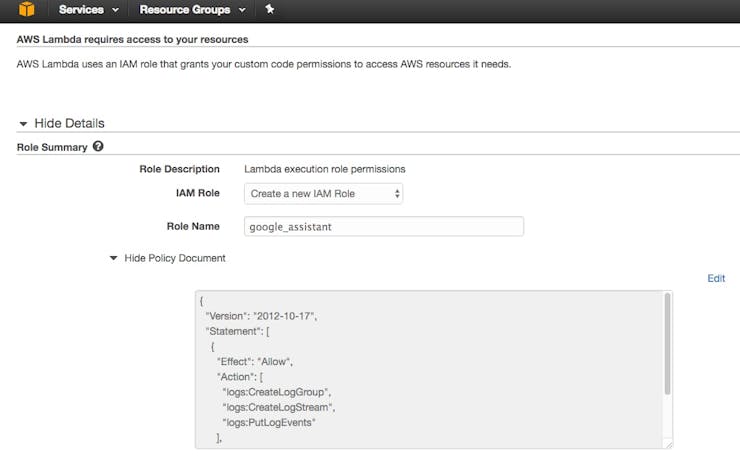Focus the Role Name input field

[384, 226]
